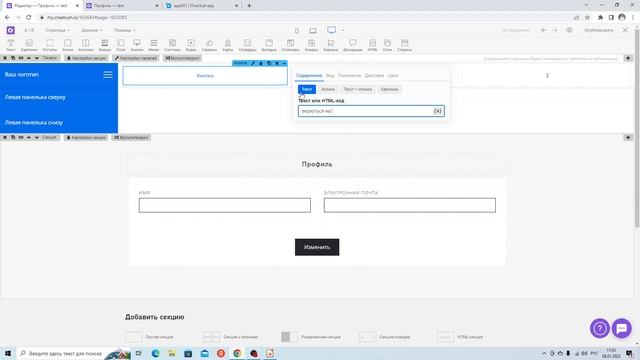The height and width of the screenshot is (360, 640).
Task: Select the Формы (forms) element tool
Action: pyautogui.click(x=104, y=45)
